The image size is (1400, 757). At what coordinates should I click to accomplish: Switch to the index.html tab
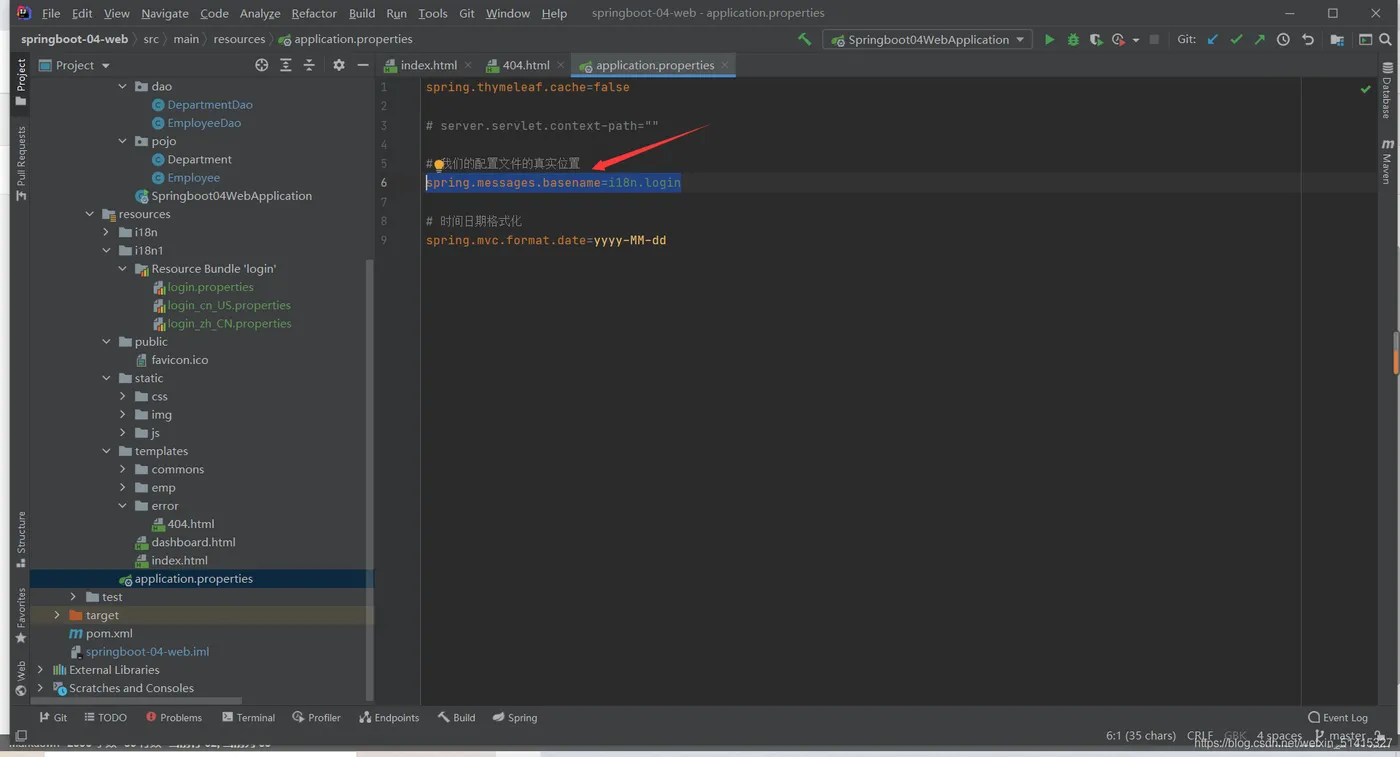pyautogui.click(x=428, y=65)
